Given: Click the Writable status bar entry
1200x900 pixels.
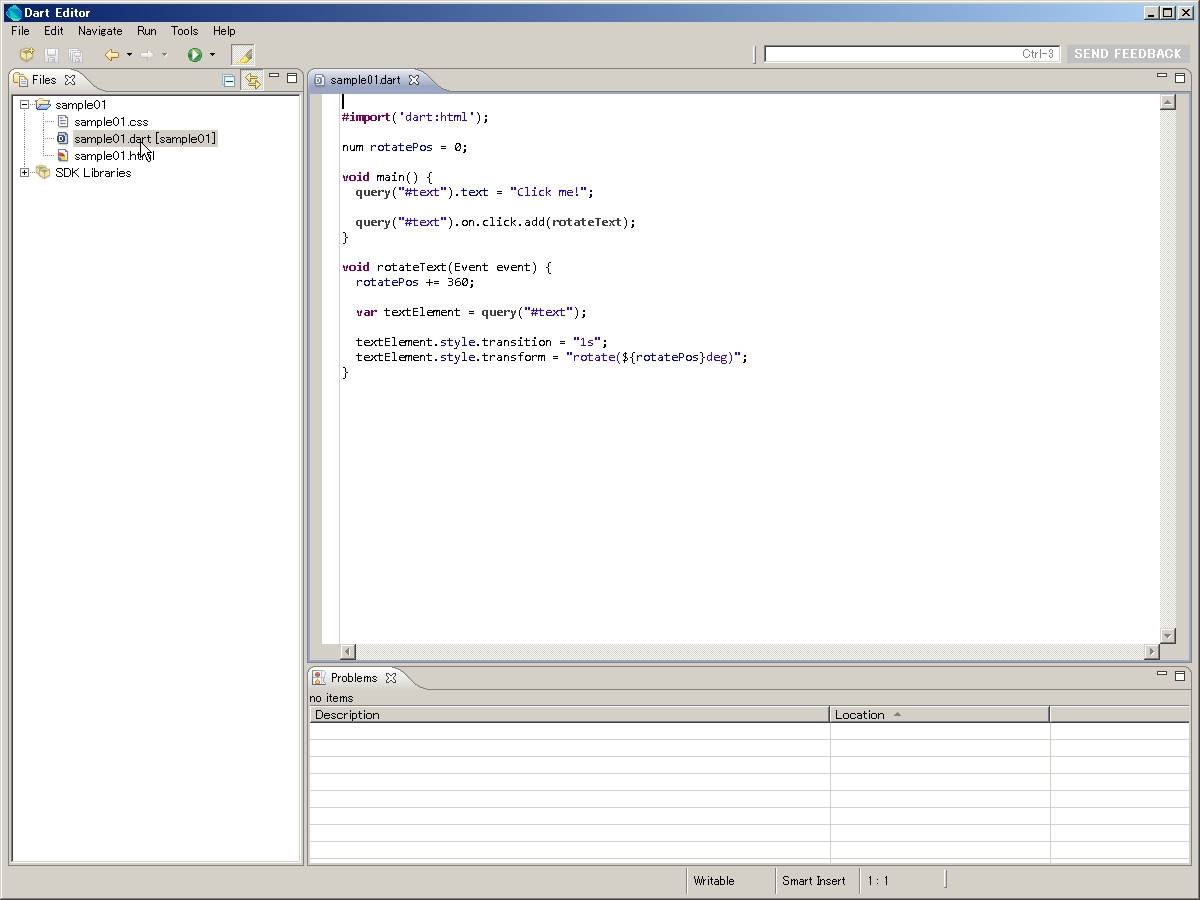Looking at the screenshot, I should [714, 881].
